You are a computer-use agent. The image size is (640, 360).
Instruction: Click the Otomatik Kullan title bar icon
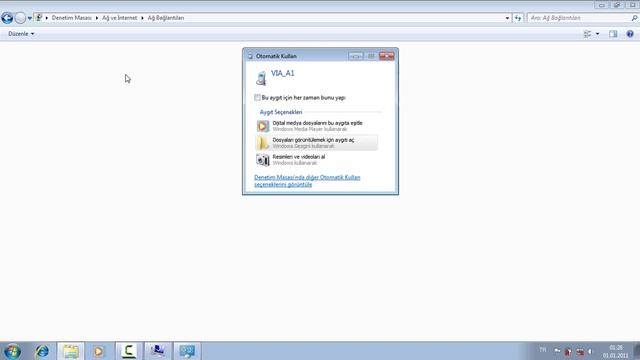[x=250, y=56]
